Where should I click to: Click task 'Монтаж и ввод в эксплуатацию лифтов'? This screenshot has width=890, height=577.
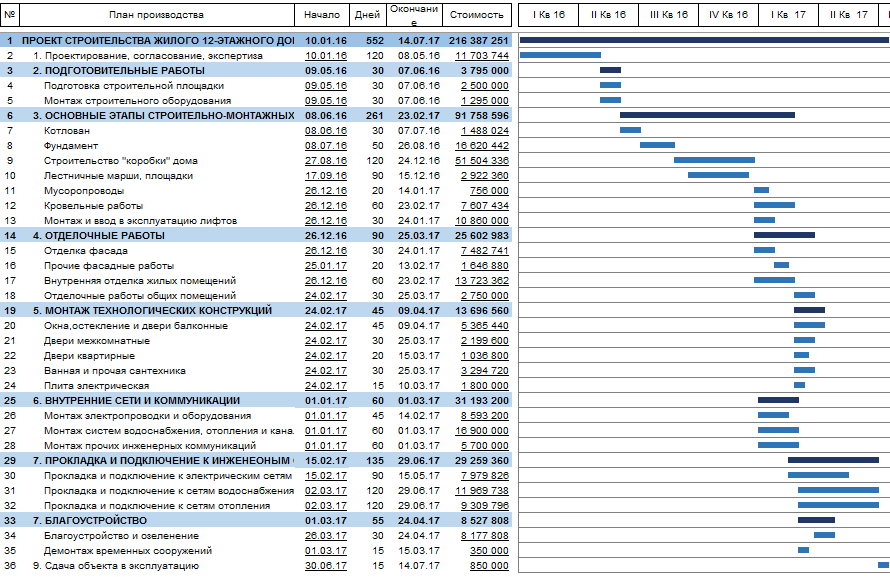tap(140, 221)
